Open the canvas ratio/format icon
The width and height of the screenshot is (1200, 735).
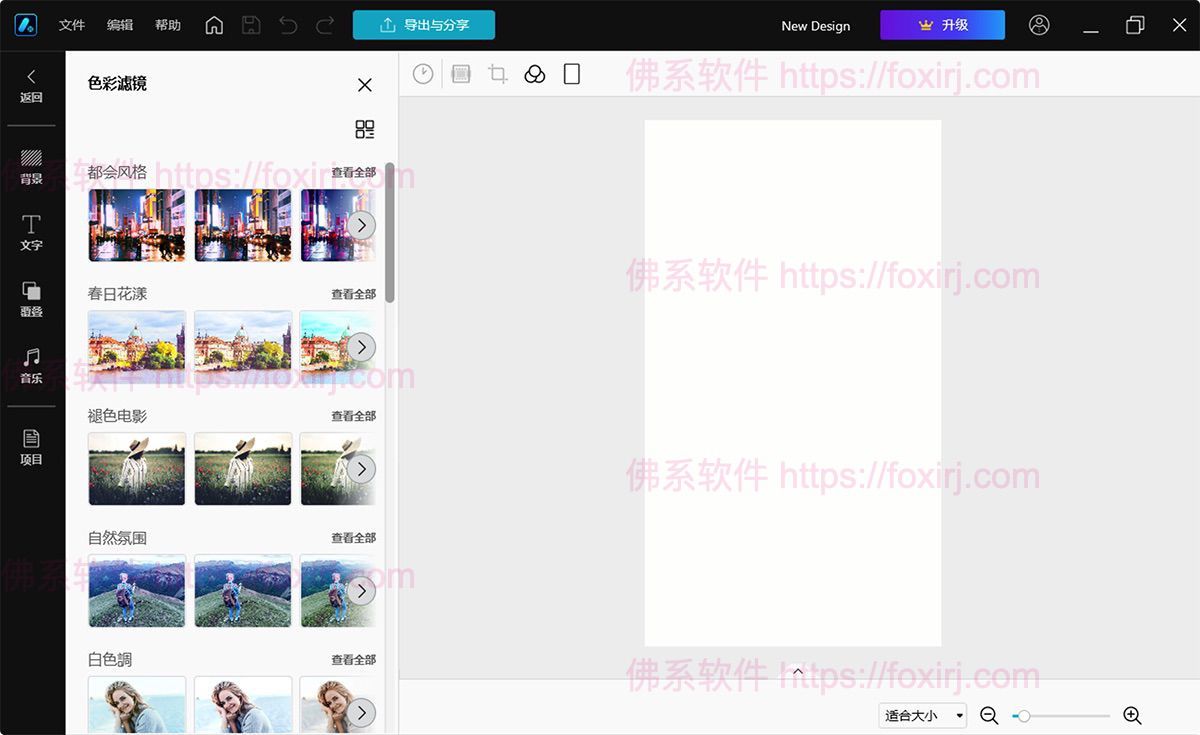pos(571,73)
